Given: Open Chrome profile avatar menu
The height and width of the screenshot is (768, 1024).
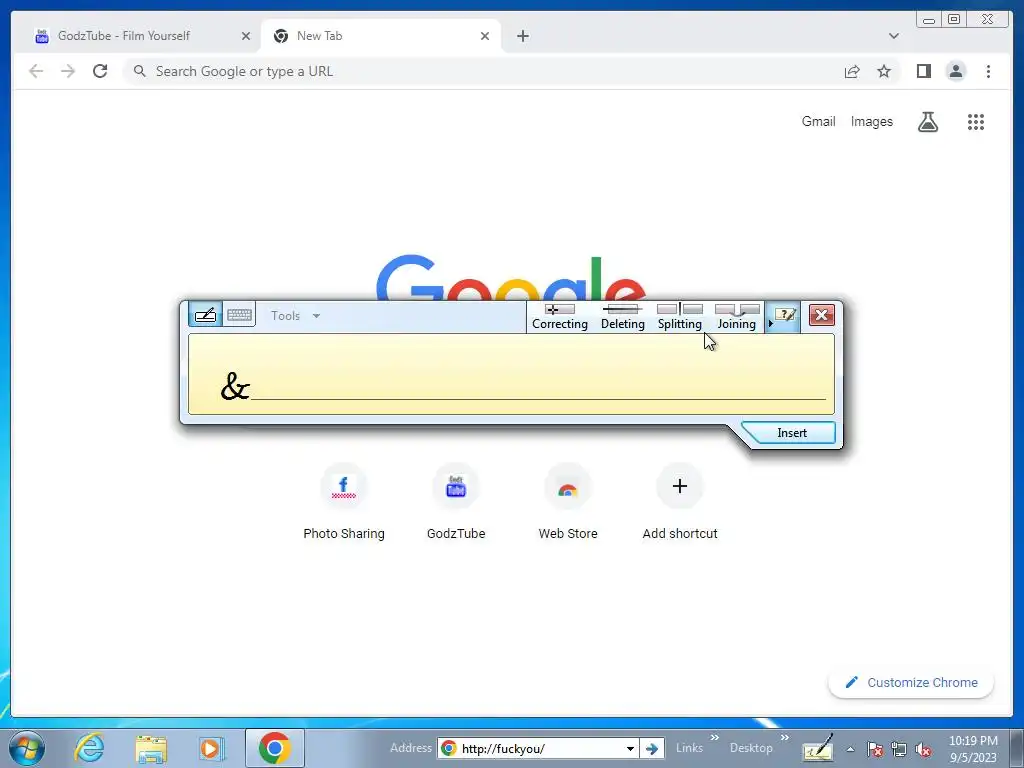Looking at the screenshot, I should pos(955,71).
